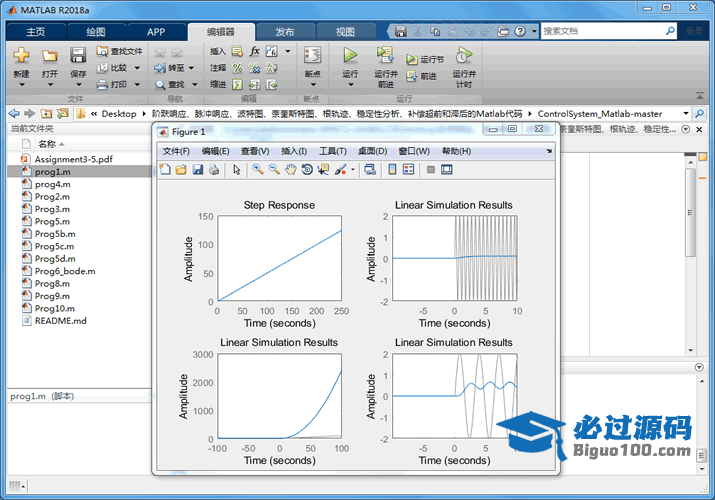The image size is (715, 500).
Task: Open the dropdown arrow under 运行
Action: pyautogui.click(x=350, y=85)
